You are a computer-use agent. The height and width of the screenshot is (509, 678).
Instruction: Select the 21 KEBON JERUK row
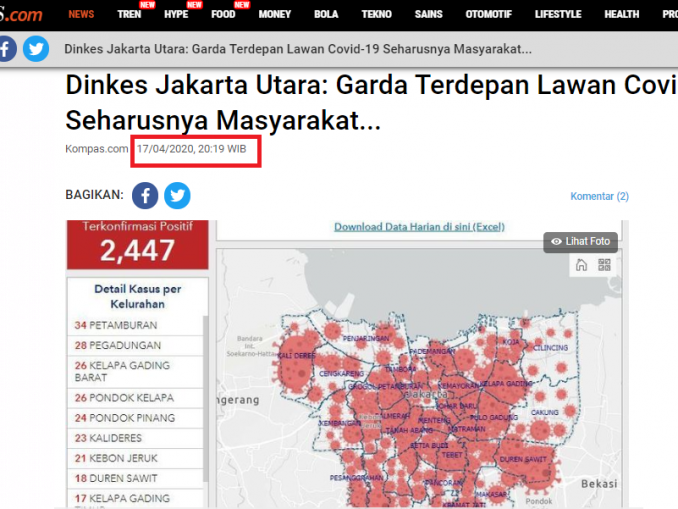(135, 458)
